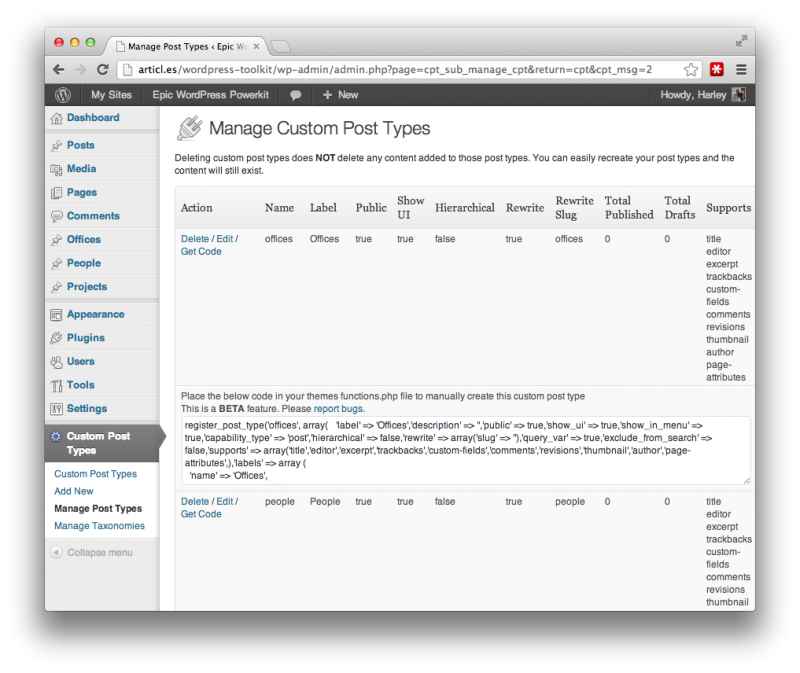Screen dimensions: 800x673
Task: Click the Offices pushpin icon
Action: (56, 240)
